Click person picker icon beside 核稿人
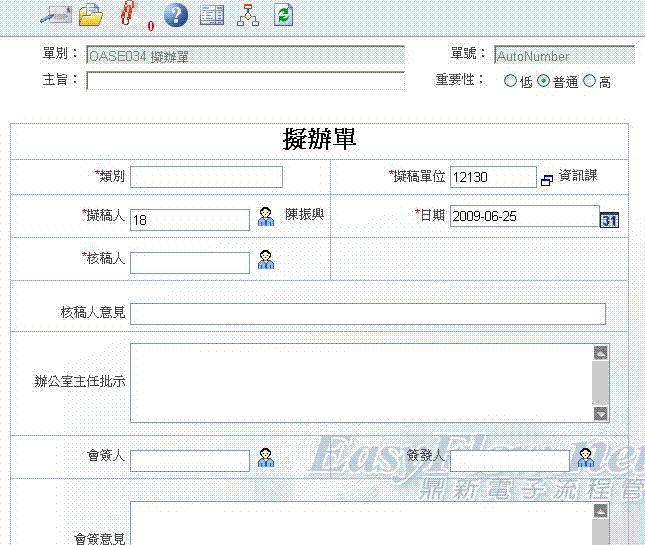The width and height of the screenshot is (645, 545). pos(266,260)
